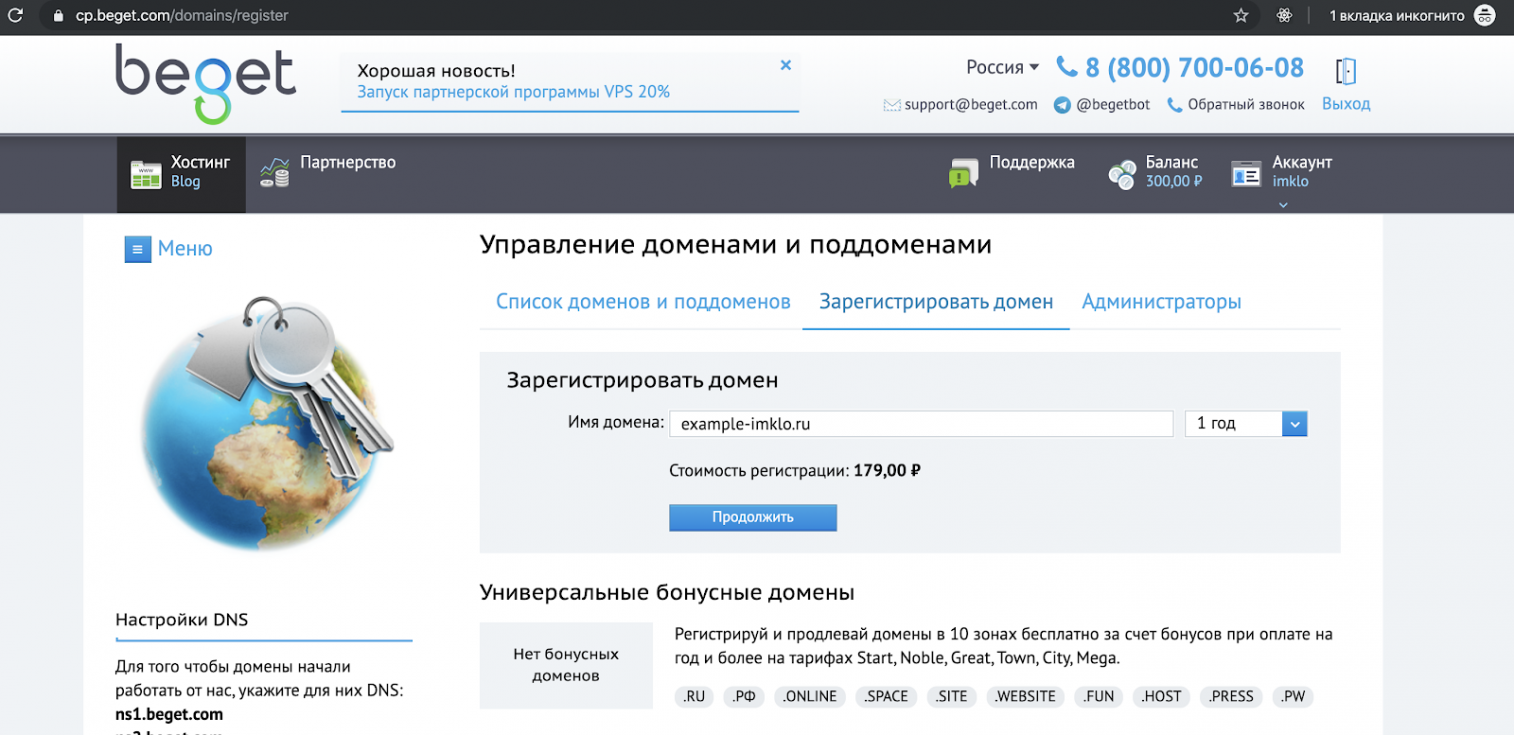This screenshot has width=1514, height=735.
Task: Select Зарегистрировать домен tab
Action: (936, 302)
